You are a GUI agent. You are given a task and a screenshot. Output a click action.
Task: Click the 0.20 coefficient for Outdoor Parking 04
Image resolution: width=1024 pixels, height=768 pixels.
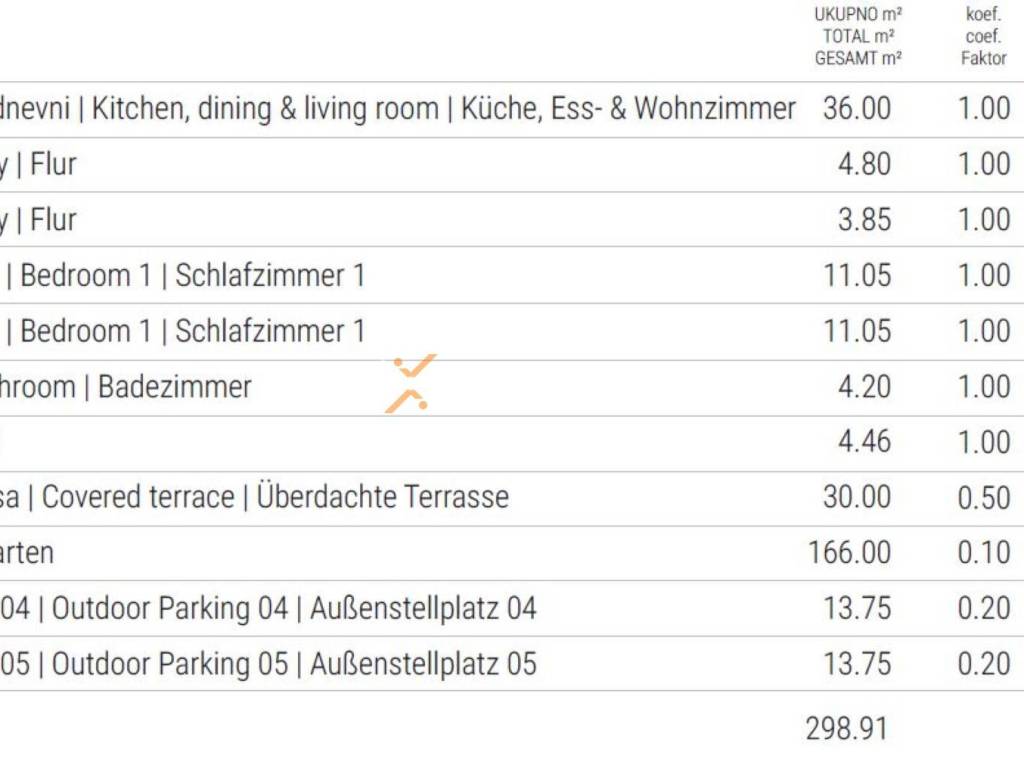984,608
